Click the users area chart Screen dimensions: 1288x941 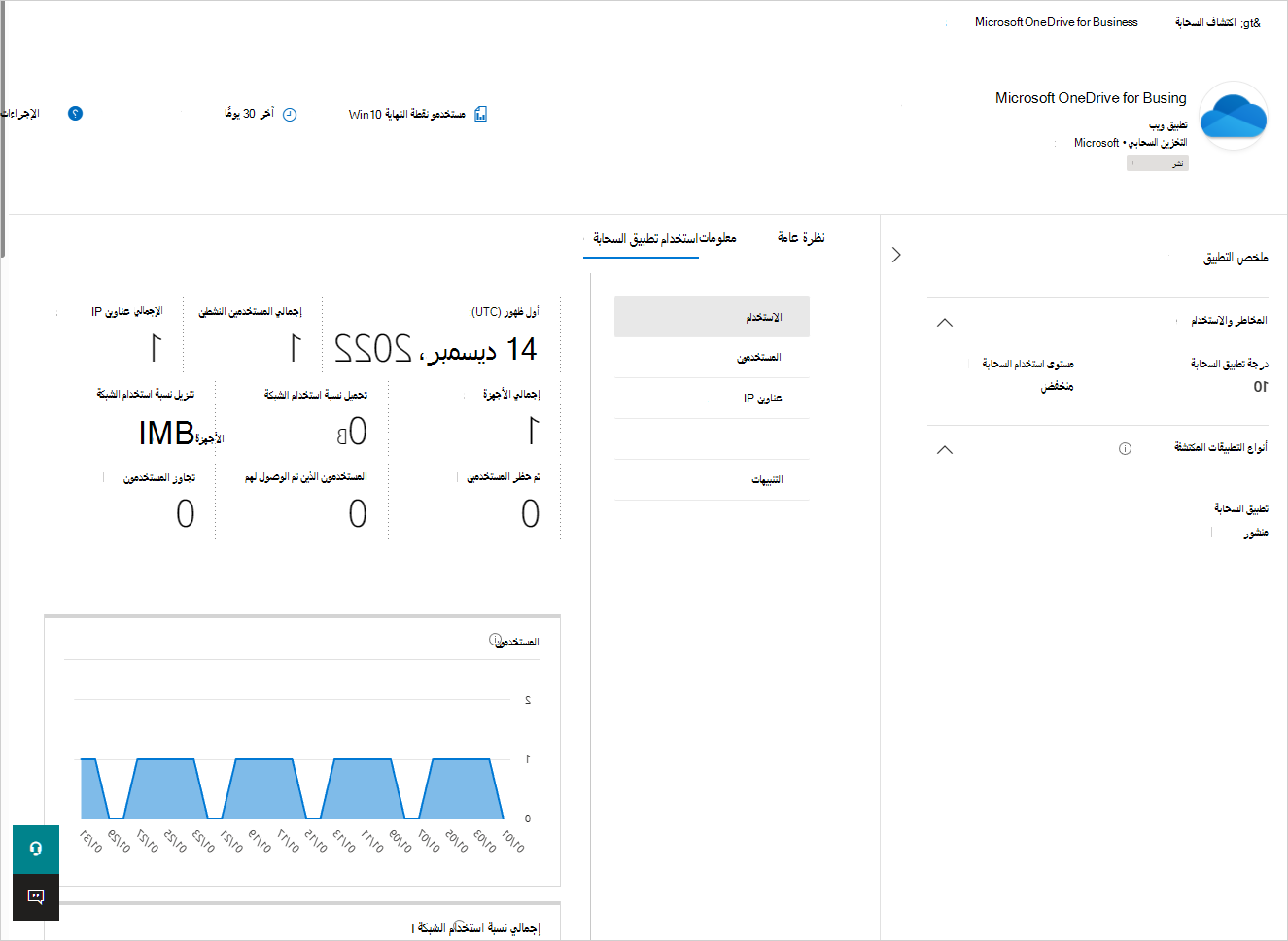(x=292, y=788)
